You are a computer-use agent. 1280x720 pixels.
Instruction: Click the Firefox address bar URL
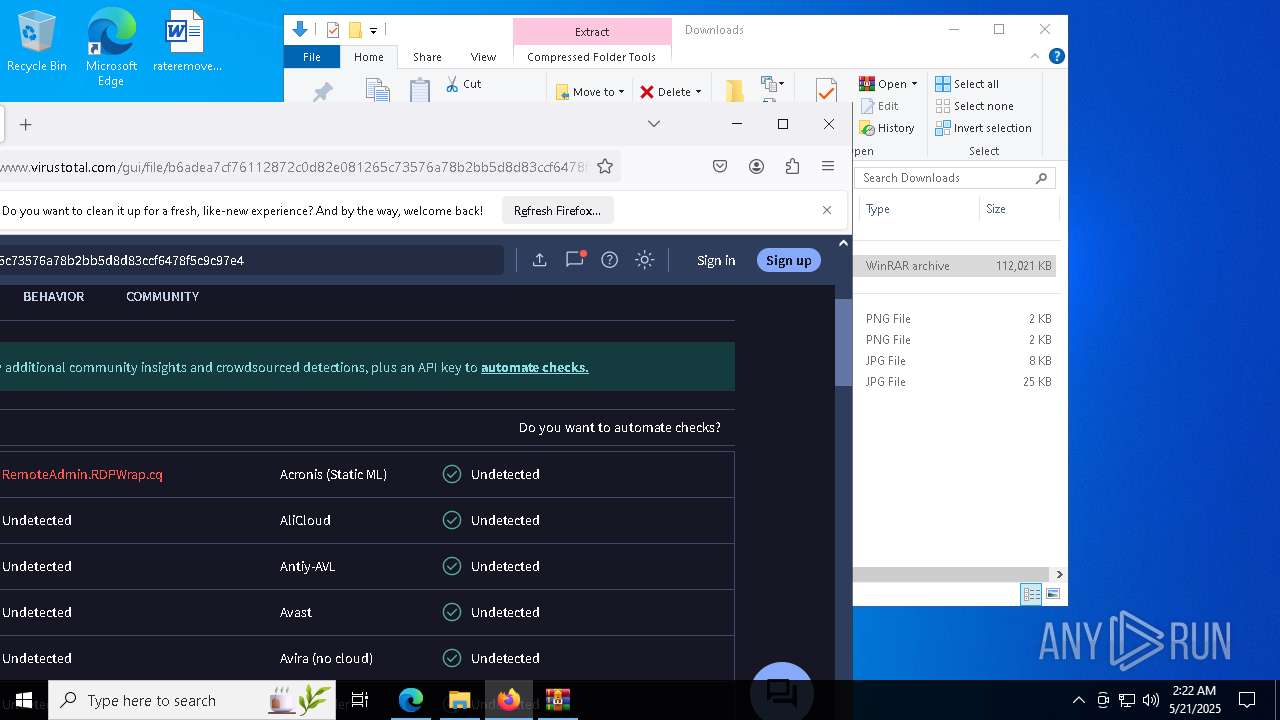tap(294, 167)
